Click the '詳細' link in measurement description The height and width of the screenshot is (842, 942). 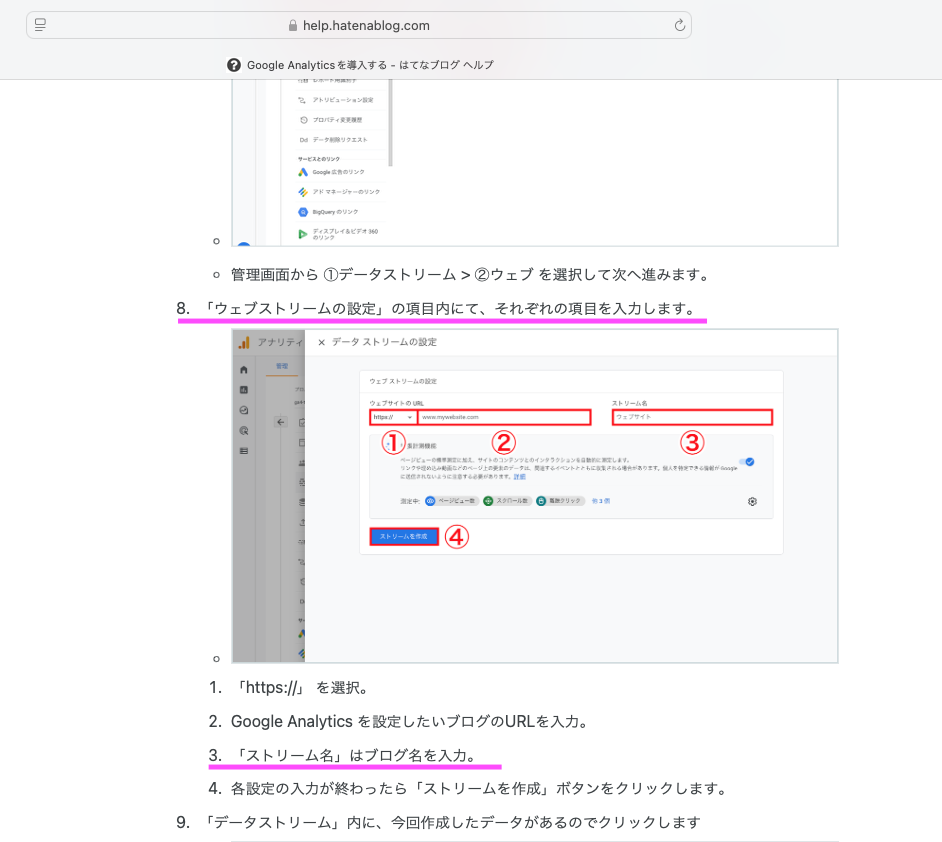[520, 477]
